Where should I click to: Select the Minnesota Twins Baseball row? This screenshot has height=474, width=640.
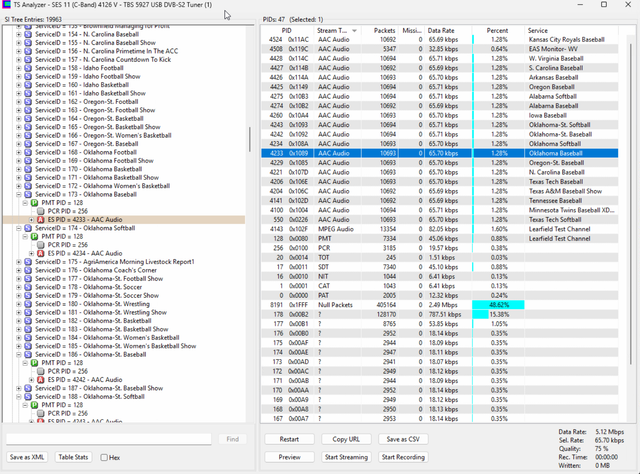(439, 210)
